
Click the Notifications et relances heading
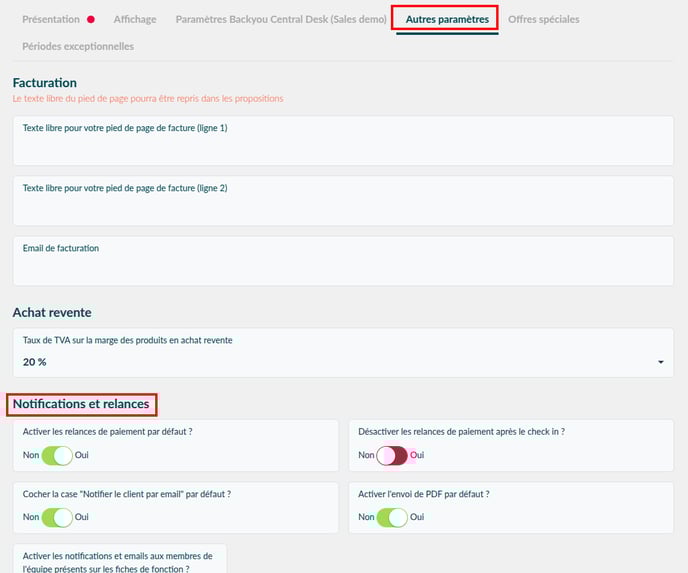pos(81,404)
